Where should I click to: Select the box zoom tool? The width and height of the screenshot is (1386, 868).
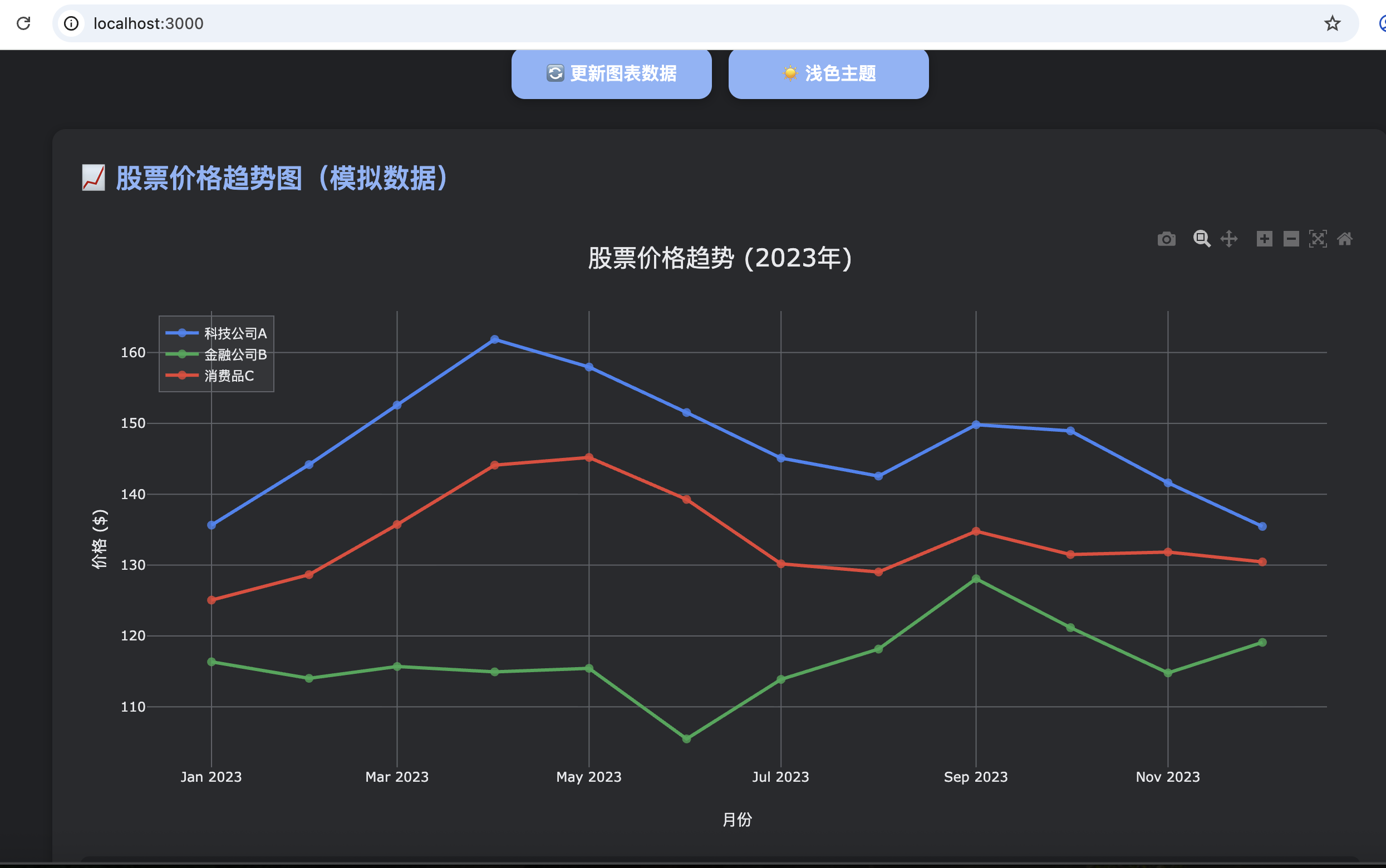(x=1201, y=239)
